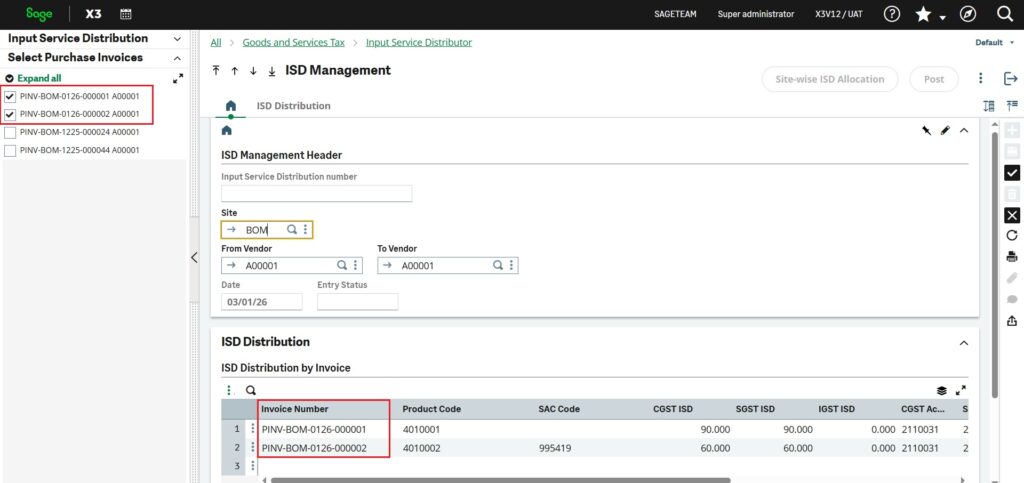
Task: Click the Input Service Distribution number field
Action: click(316, 194)
